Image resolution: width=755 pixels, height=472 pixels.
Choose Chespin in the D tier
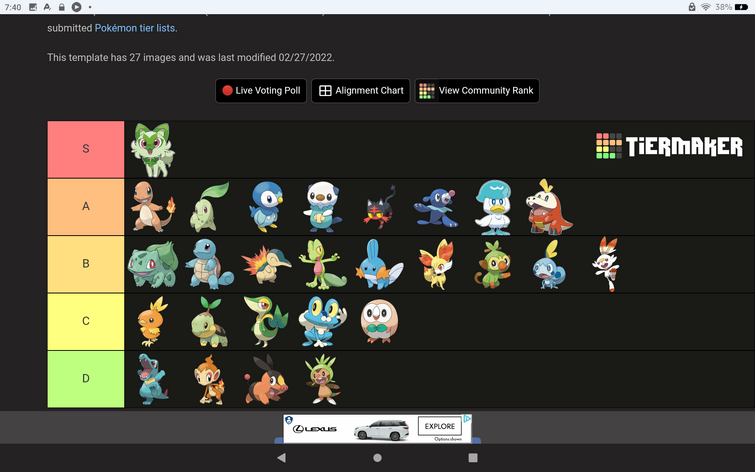[323, 380]
